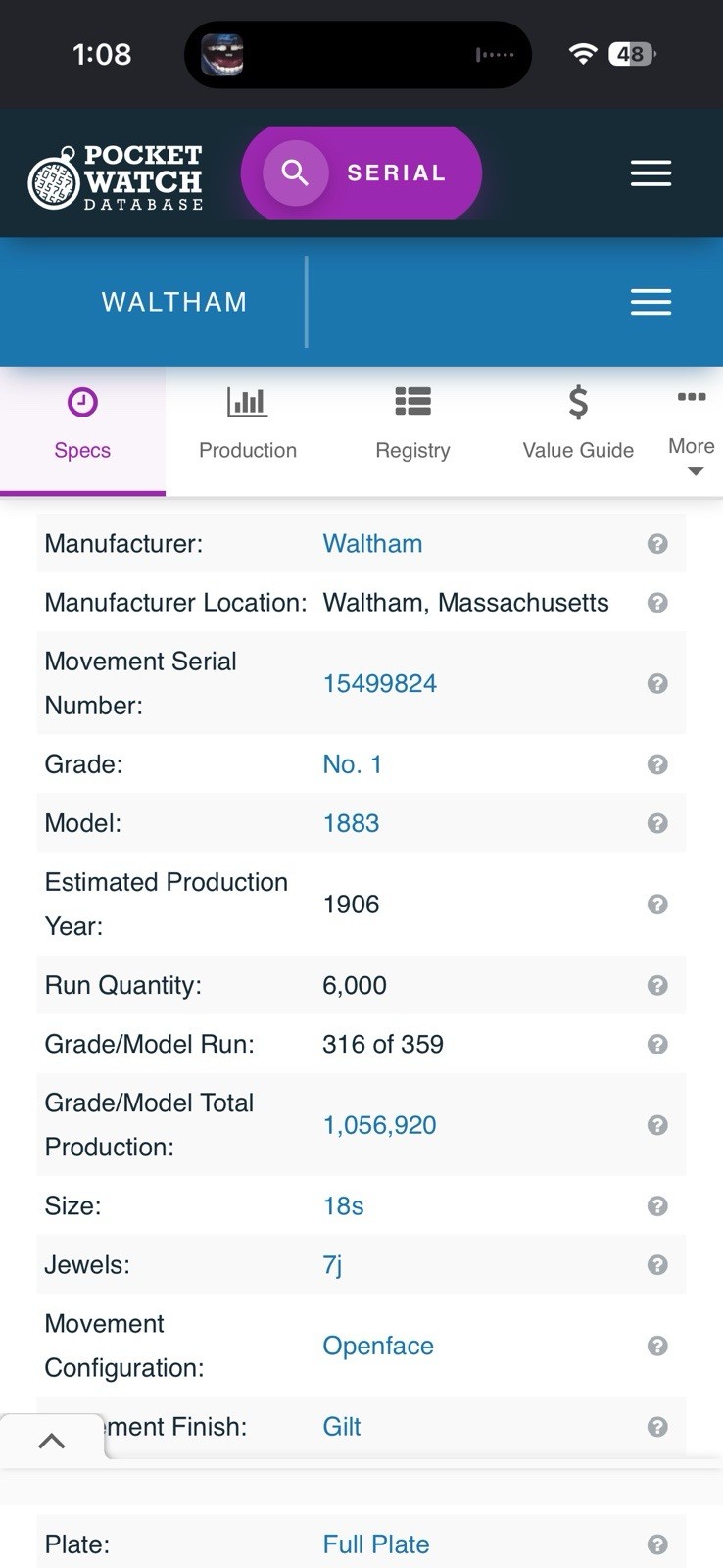Show help for Estimated Production Year

click(657, 904)
